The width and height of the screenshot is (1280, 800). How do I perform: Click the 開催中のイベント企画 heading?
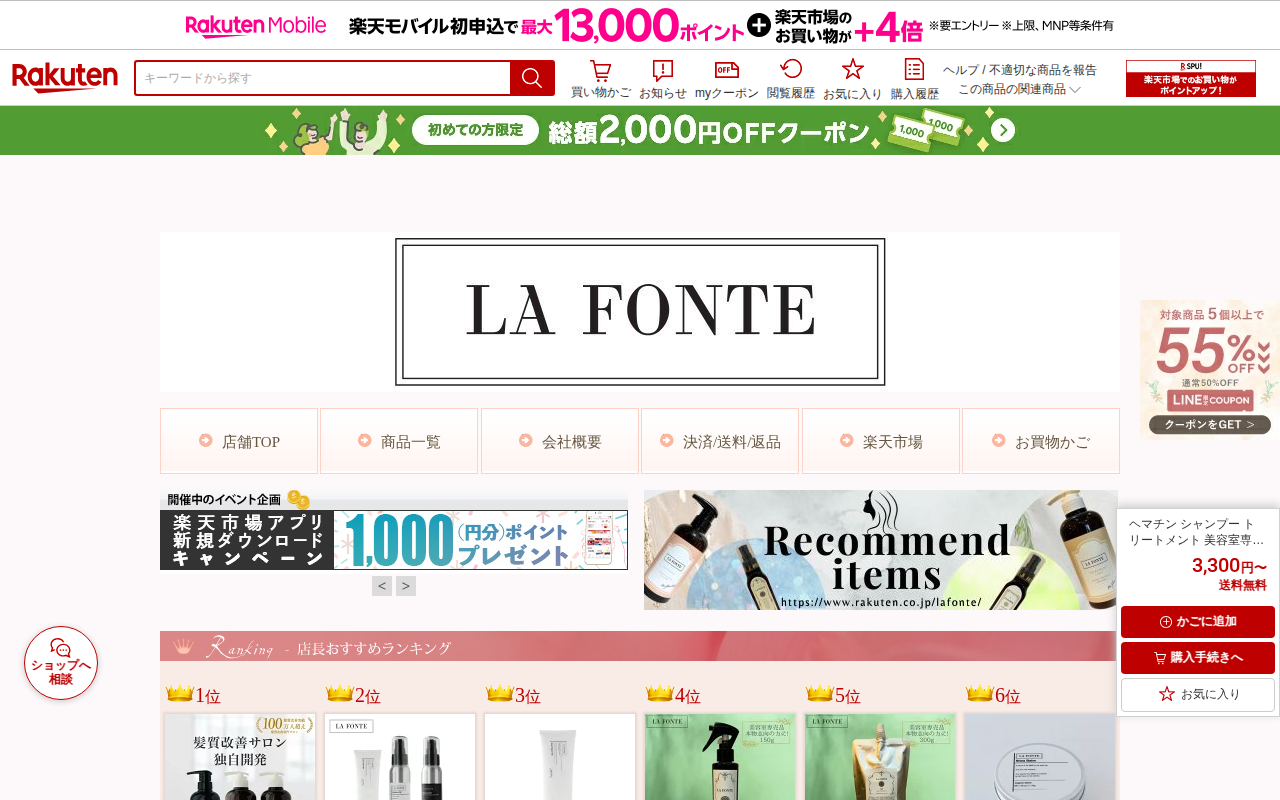coord(224,499)
